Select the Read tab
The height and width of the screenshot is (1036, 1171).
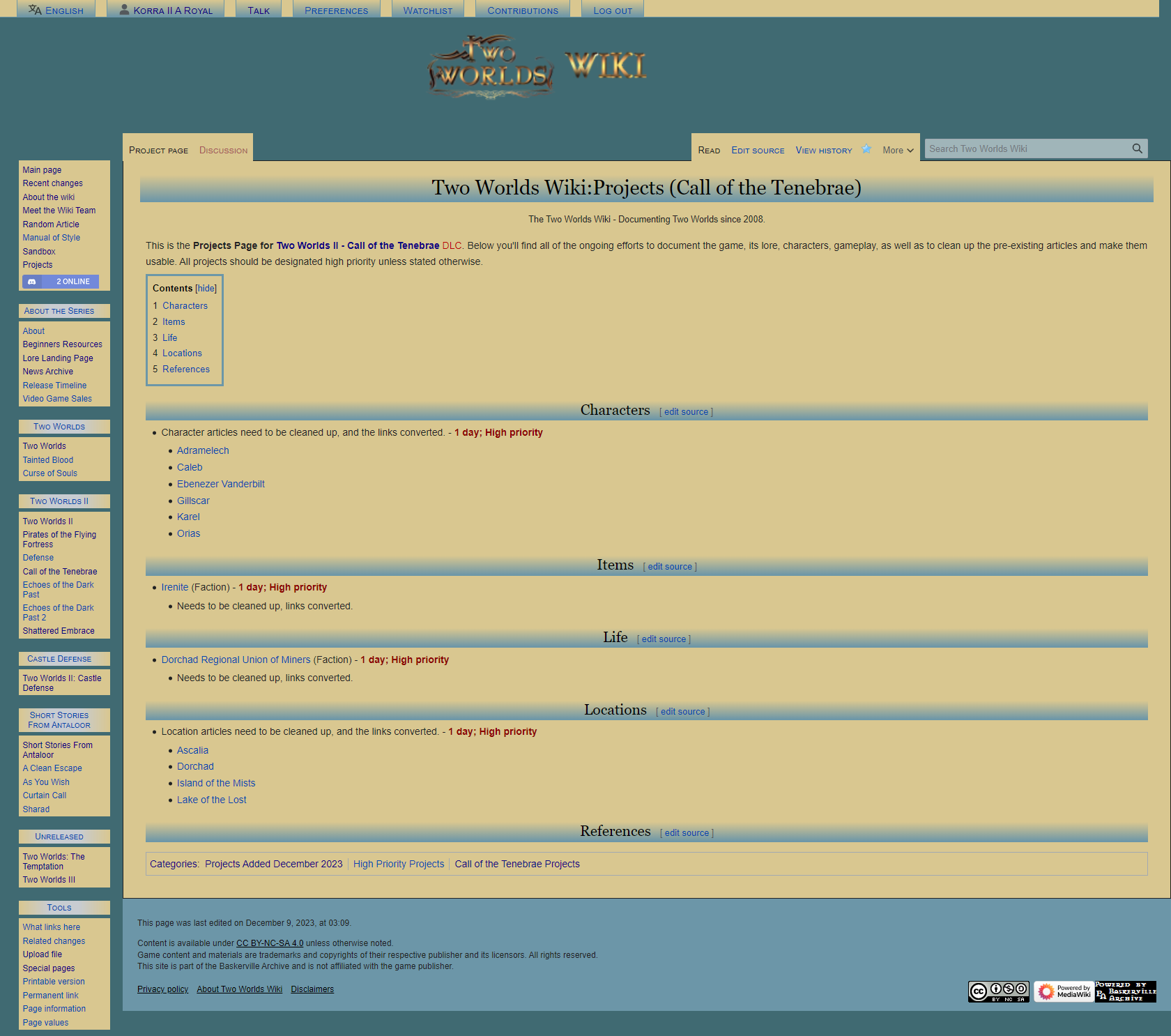click(709, 151)
